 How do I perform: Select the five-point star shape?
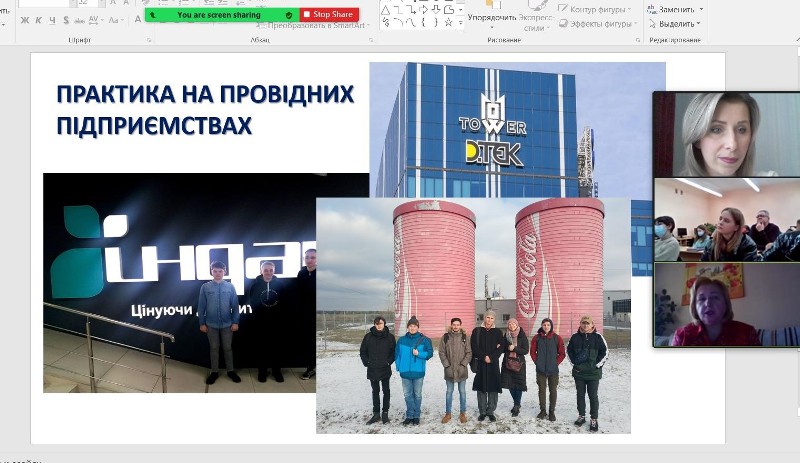[448, 22]
